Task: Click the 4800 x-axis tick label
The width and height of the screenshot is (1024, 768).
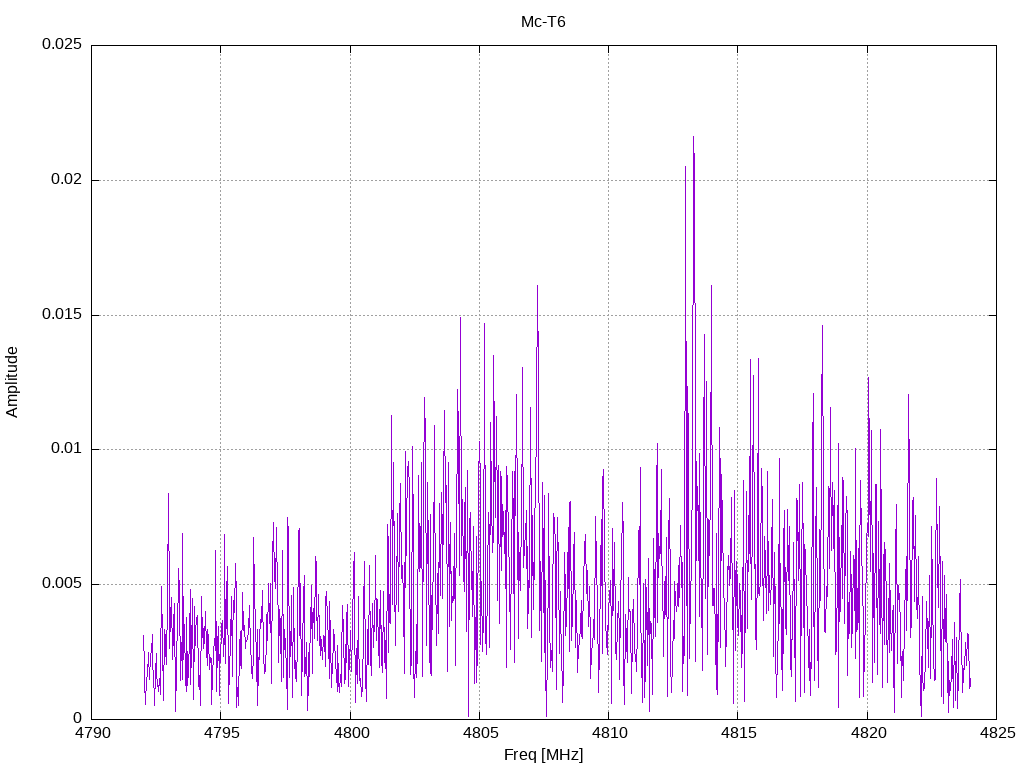Action: (351, 733)
